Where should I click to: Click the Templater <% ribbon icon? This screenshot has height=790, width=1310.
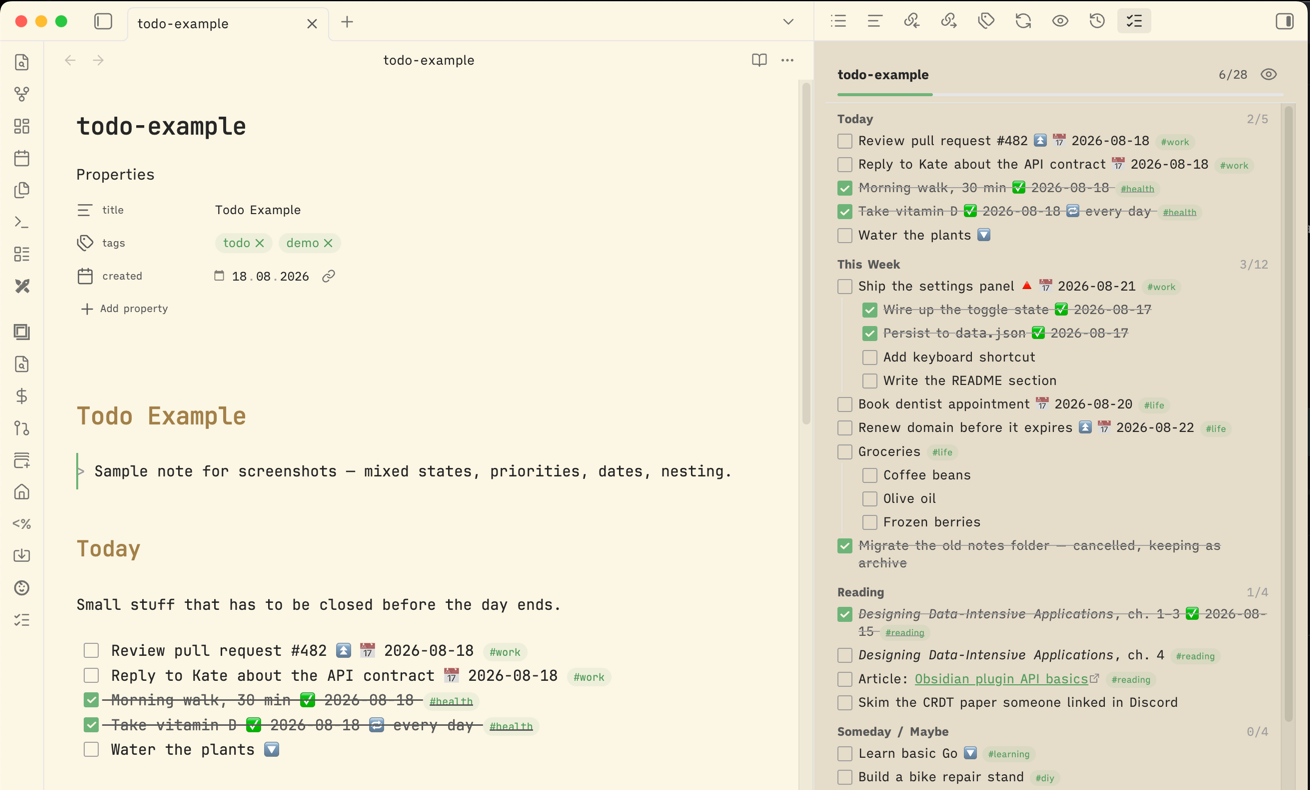pos(22,524)
